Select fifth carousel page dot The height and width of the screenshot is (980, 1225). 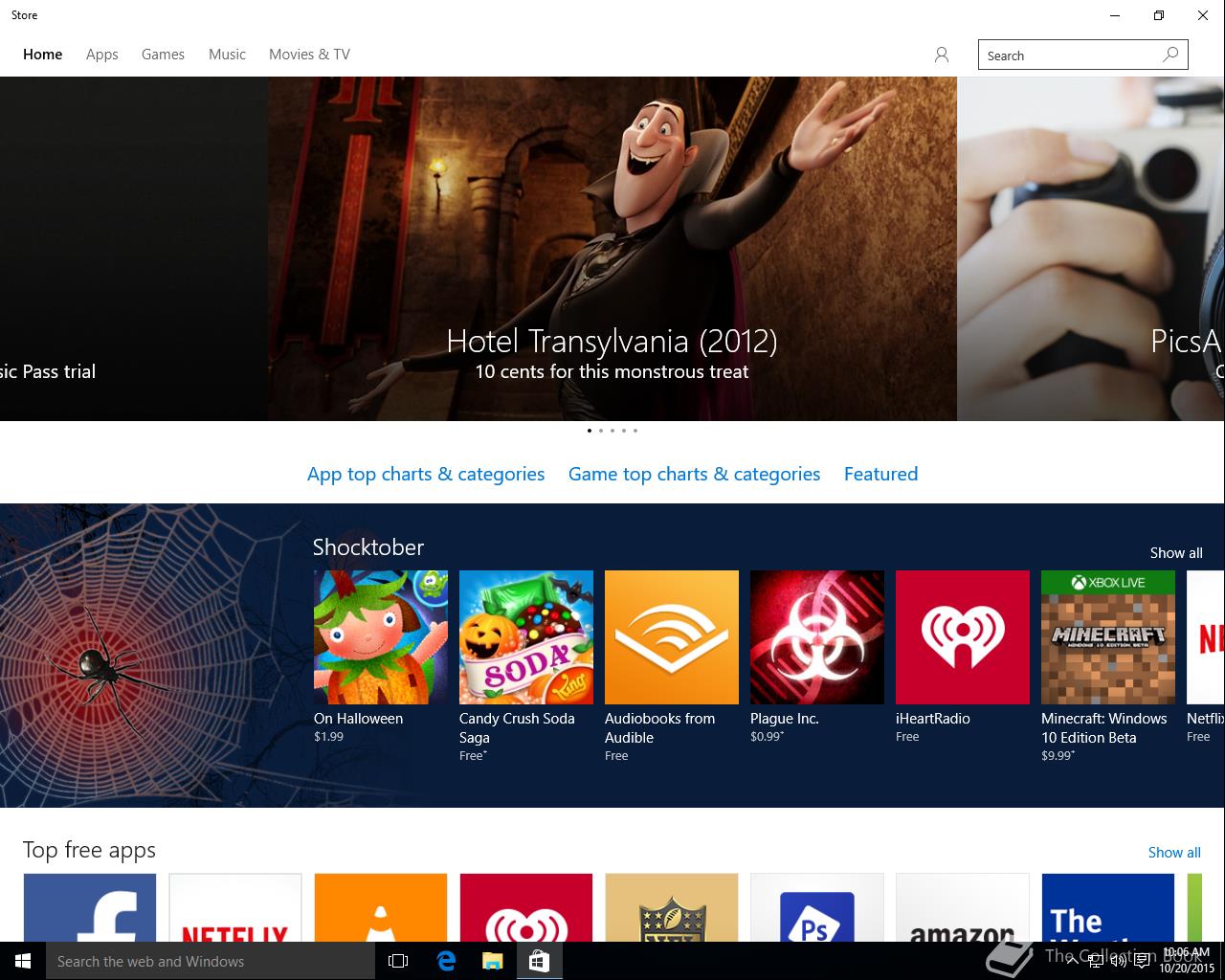coord(635,431)
